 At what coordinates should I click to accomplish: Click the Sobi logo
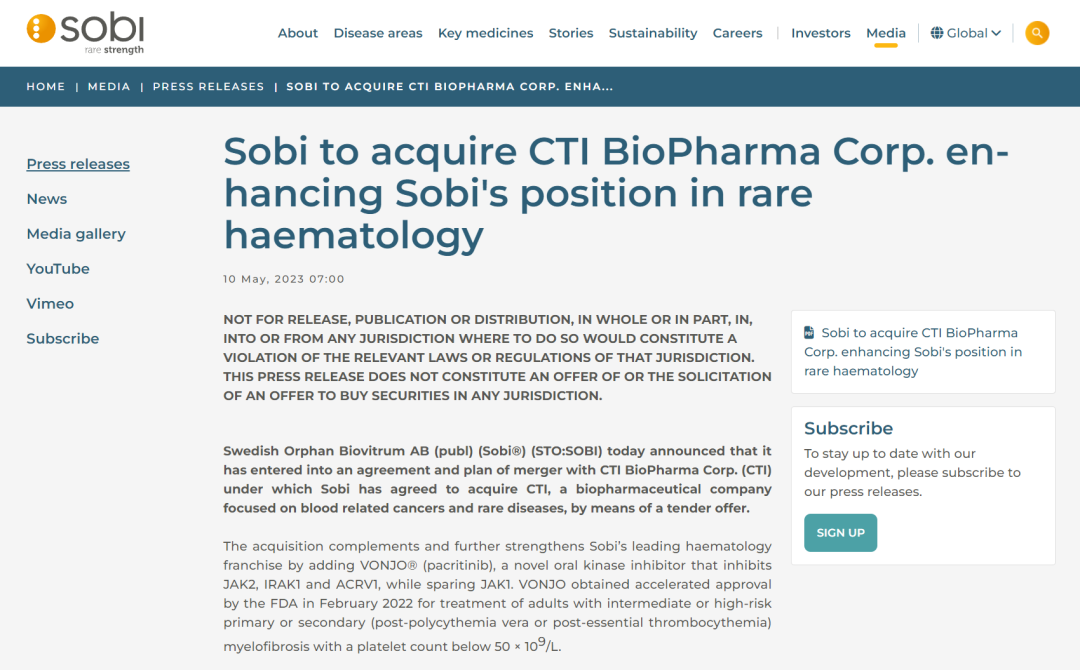point(86,33)
